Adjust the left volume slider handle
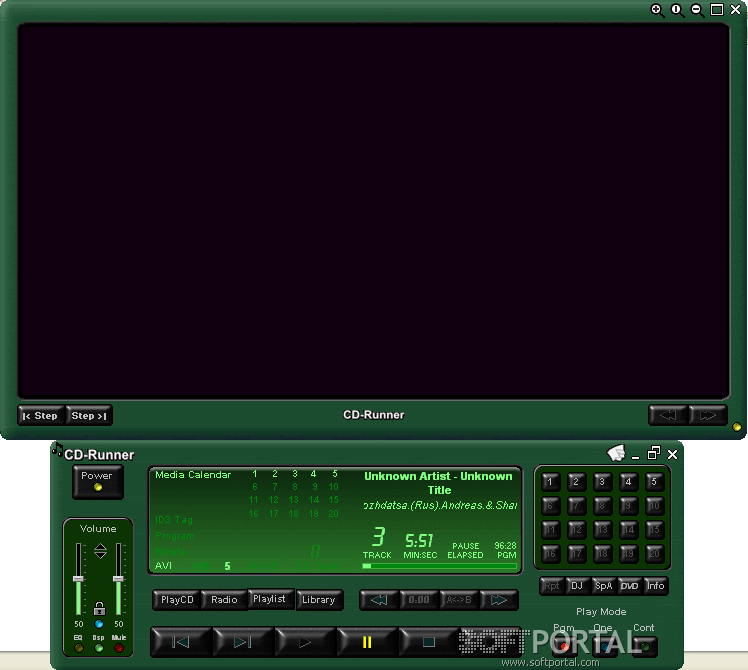This screenshot has width=748, height=670. point(78,579)
